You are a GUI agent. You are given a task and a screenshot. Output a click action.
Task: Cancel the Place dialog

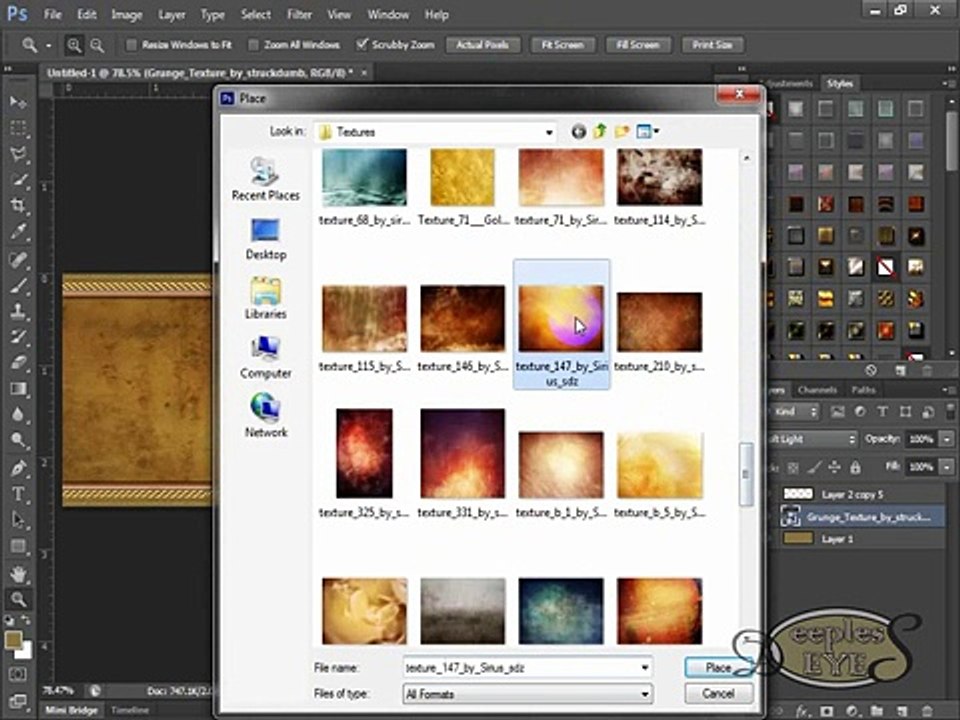pos(718,694)
